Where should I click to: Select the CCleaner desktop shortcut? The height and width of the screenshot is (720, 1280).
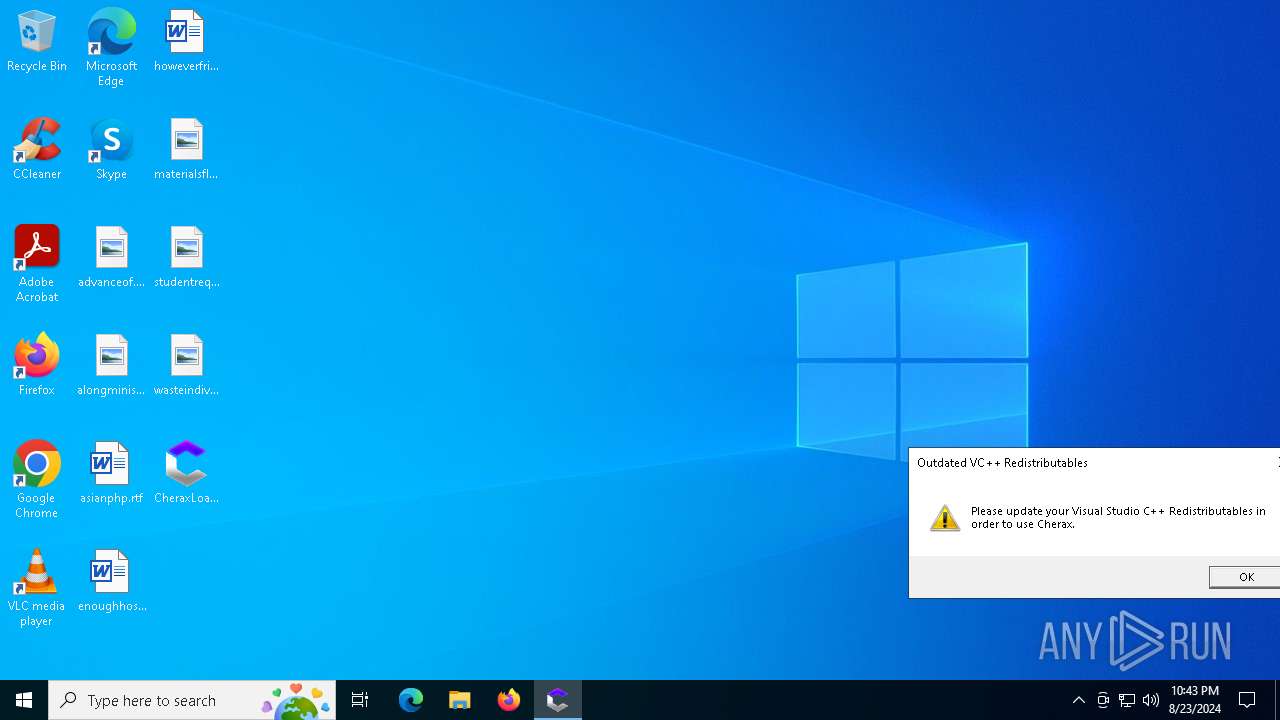pos(37,150)
